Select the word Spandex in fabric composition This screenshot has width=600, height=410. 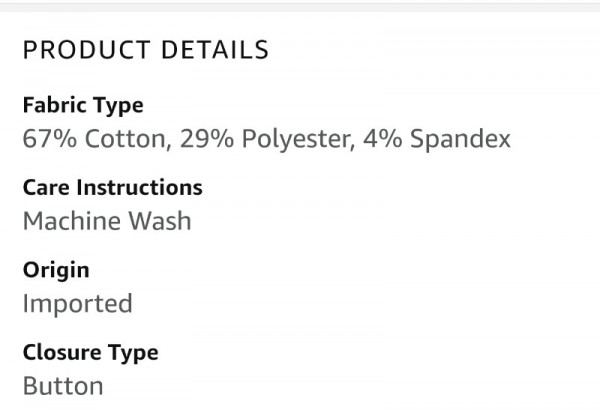[460, 140]
